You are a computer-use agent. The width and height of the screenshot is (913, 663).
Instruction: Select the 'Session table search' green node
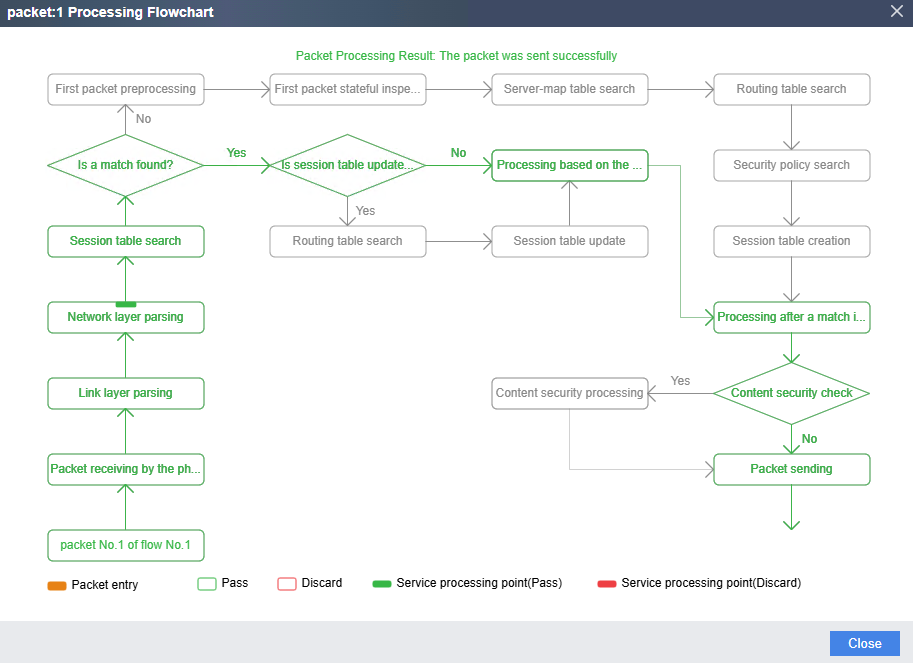point(126,241)
